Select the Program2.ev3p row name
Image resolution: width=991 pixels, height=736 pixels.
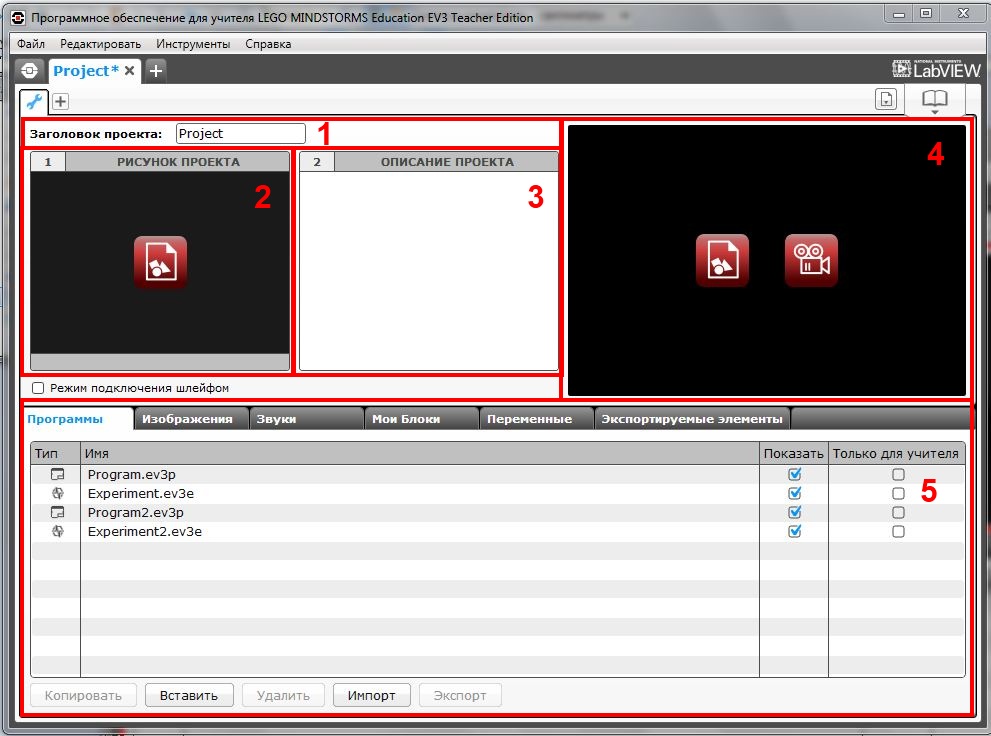[x=135, y=512]
